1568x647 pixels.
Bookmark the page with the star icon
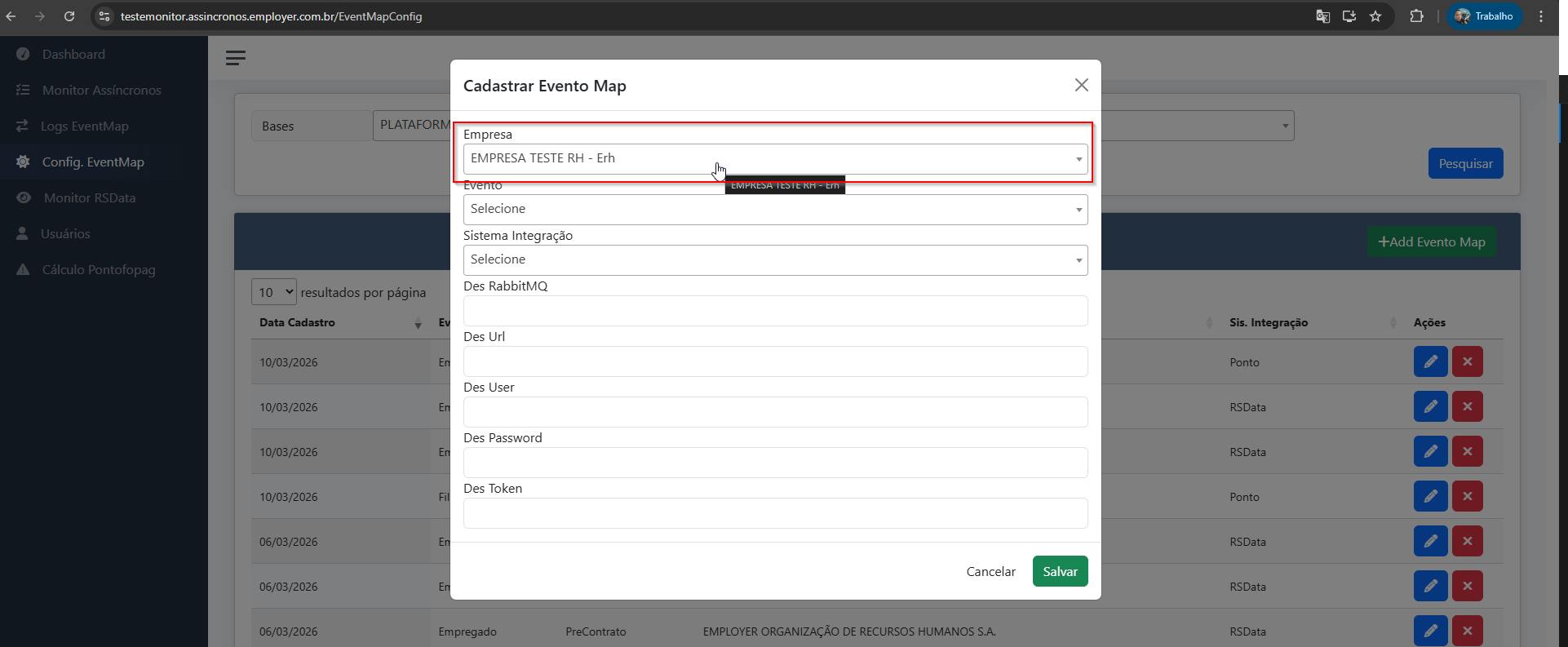coord(1375,16)
